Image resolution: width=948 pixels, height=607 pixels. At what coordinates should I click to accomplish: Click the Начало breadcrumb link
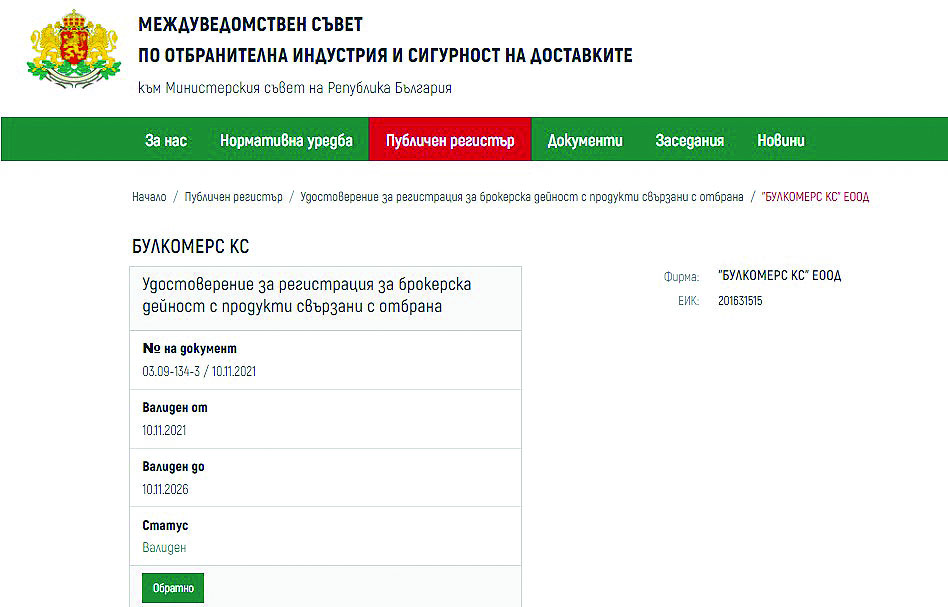pyautogui.click(x=149, y=197)
